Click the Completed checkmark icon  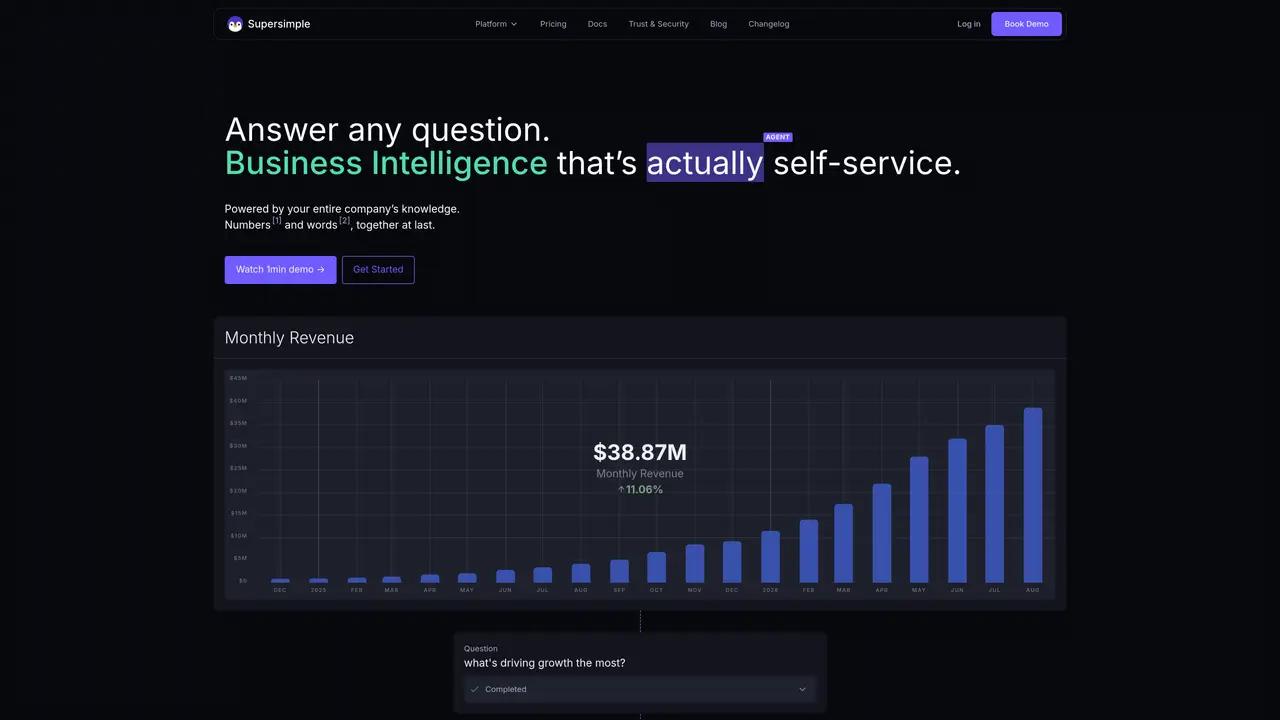[475, 689]
